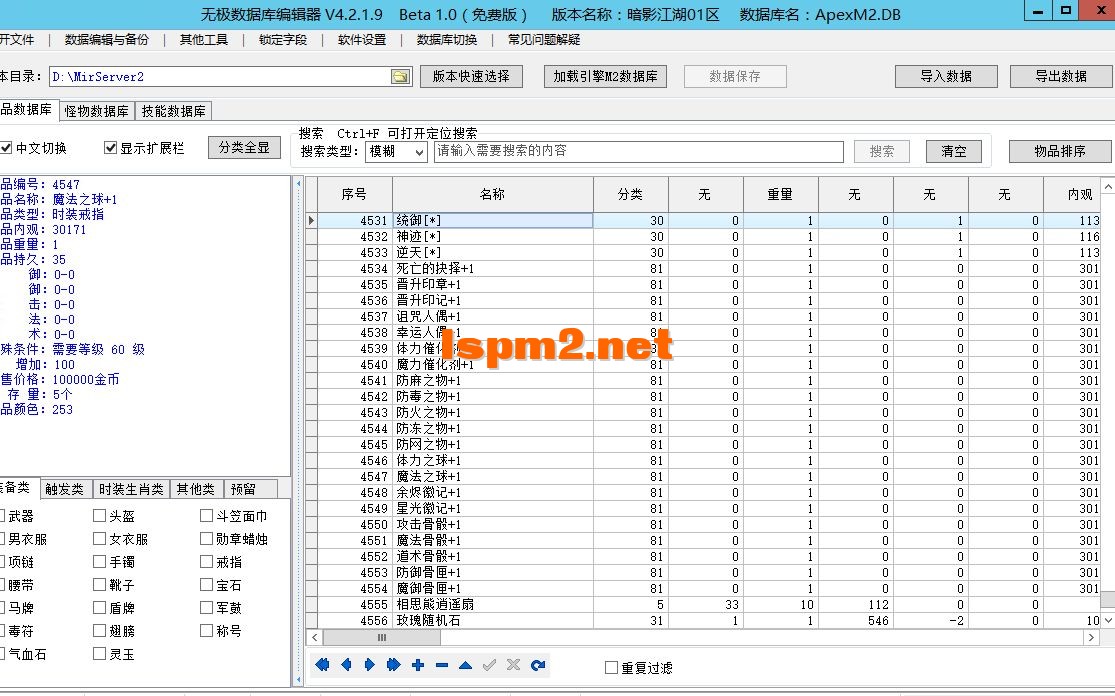Viewport: 1115px width, 696px height.
Task: Refresh records with the curved arrow icon
Action: coord(537,664)
